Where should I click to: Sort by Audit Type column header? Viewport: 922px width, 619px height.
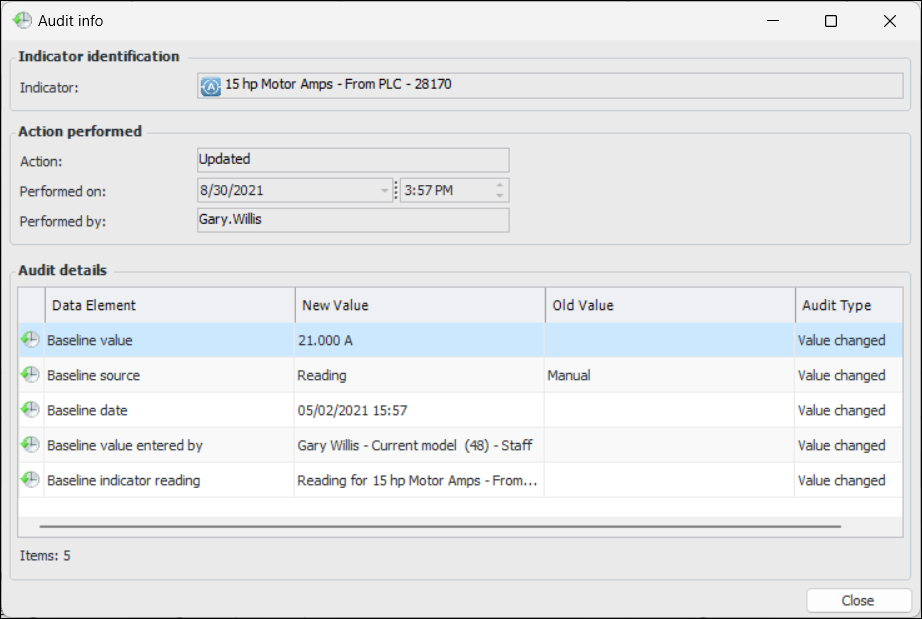(849, 305)
